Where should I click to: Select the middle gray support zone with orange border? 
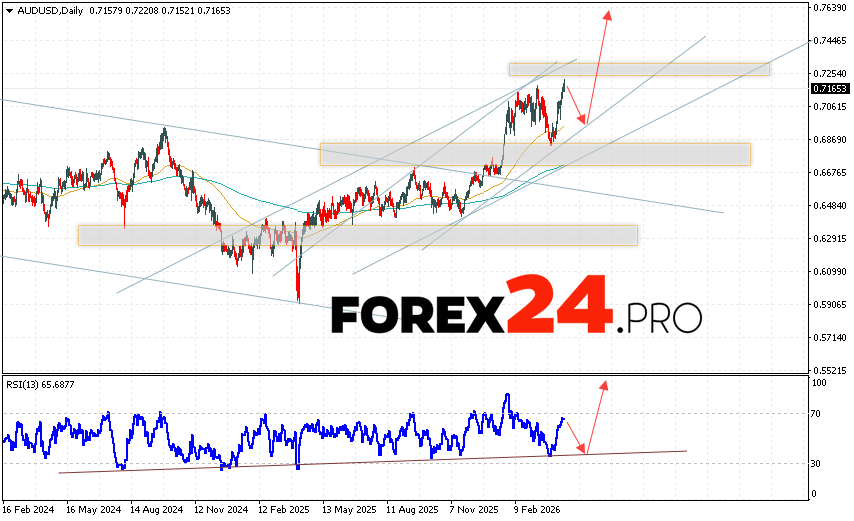tap(534, 154)
